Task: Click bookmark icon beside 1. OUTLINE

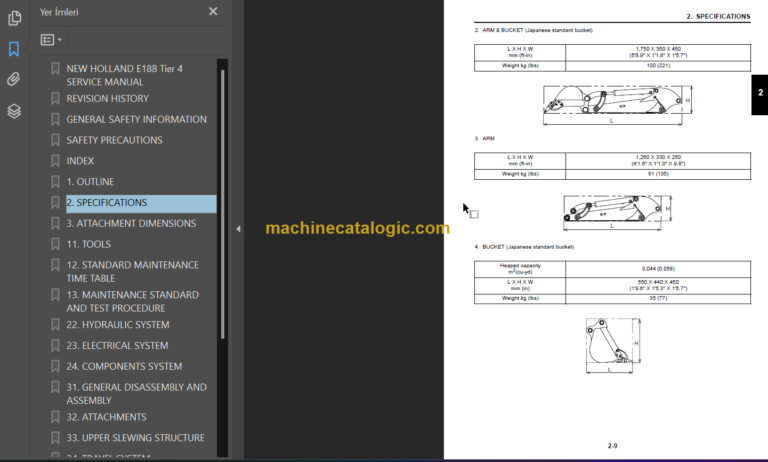Action: click(x=55, y=182)
